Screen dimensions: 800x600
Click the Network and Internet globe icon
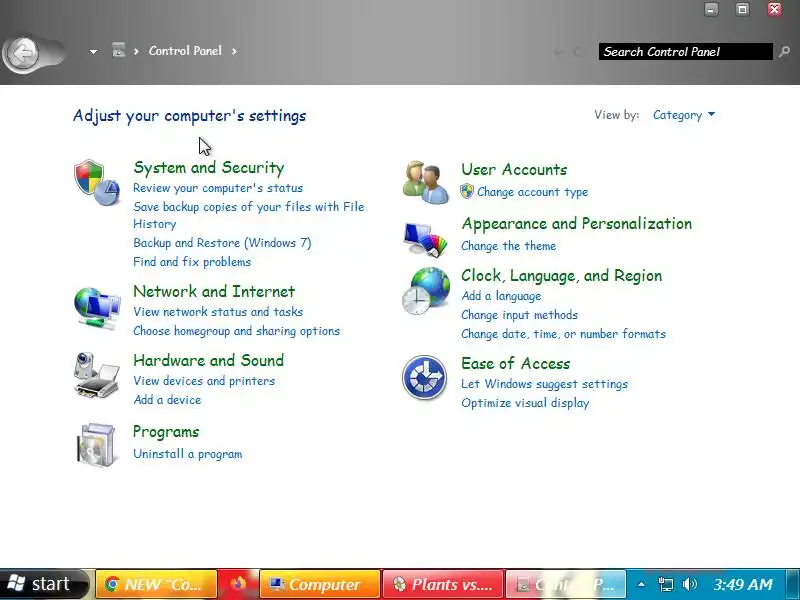97,309
